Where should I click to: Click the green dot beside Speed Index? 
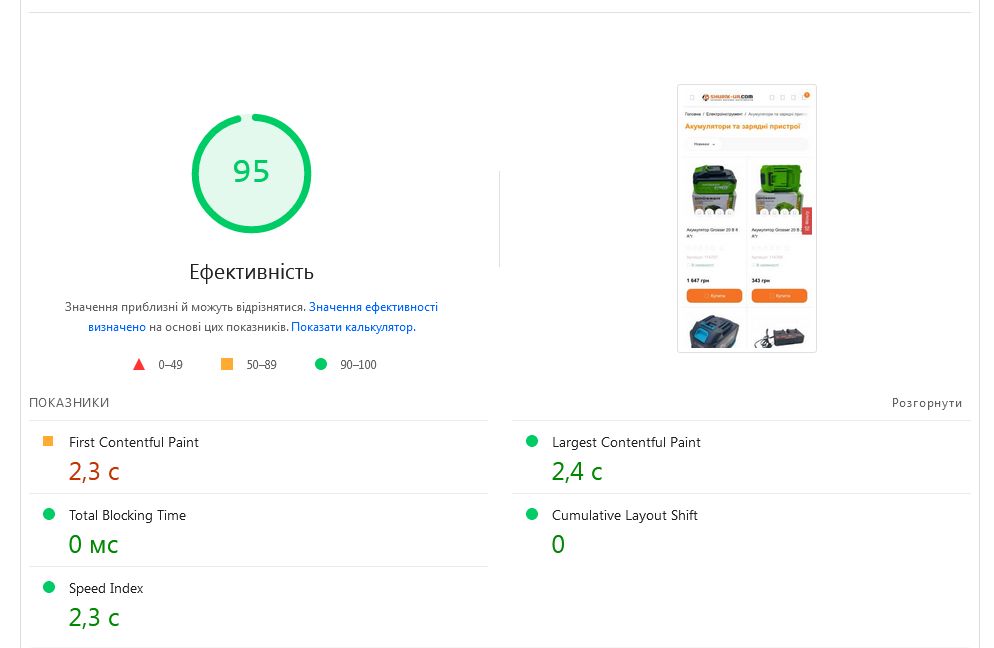tap(48, 587)
